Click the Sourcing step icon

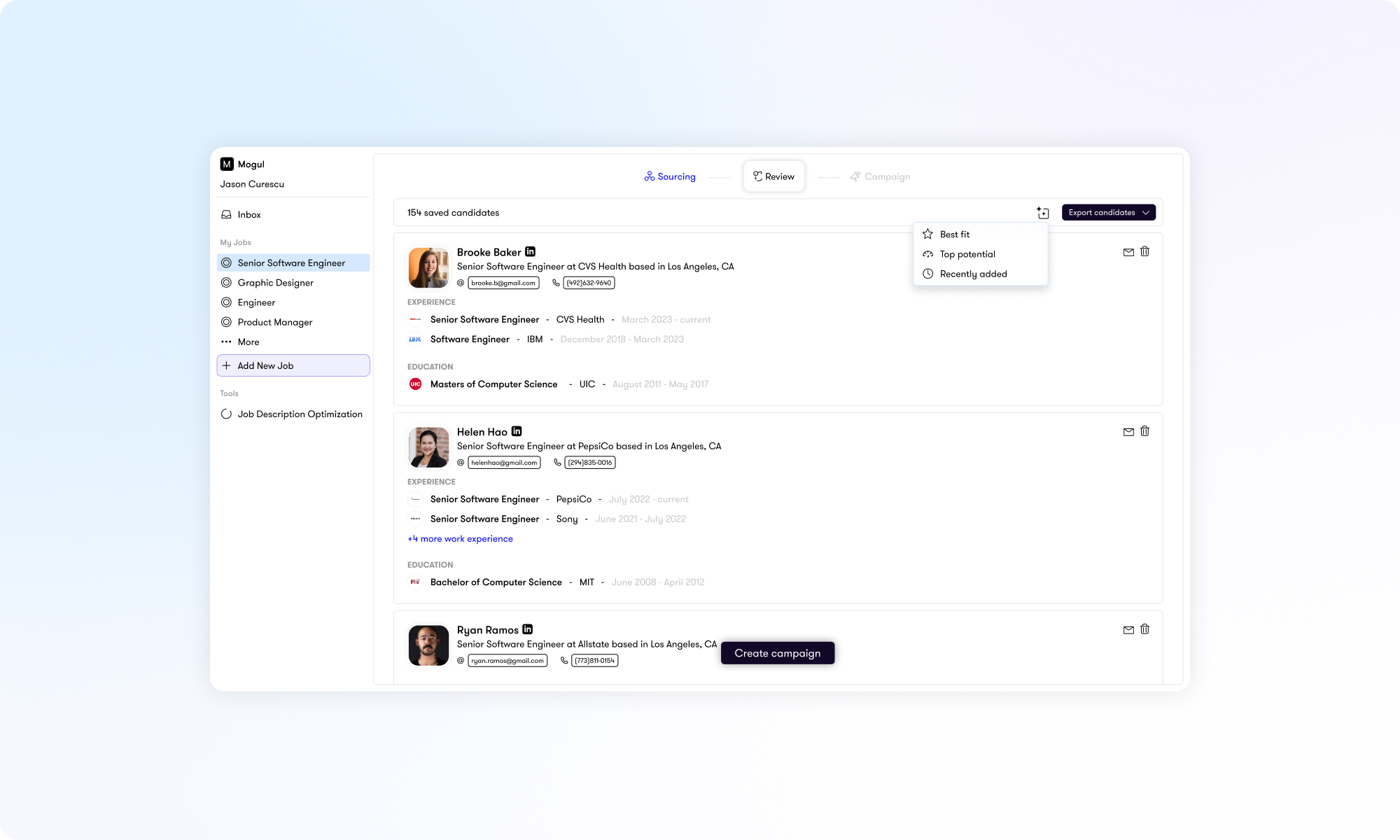[x=649, y=176]
